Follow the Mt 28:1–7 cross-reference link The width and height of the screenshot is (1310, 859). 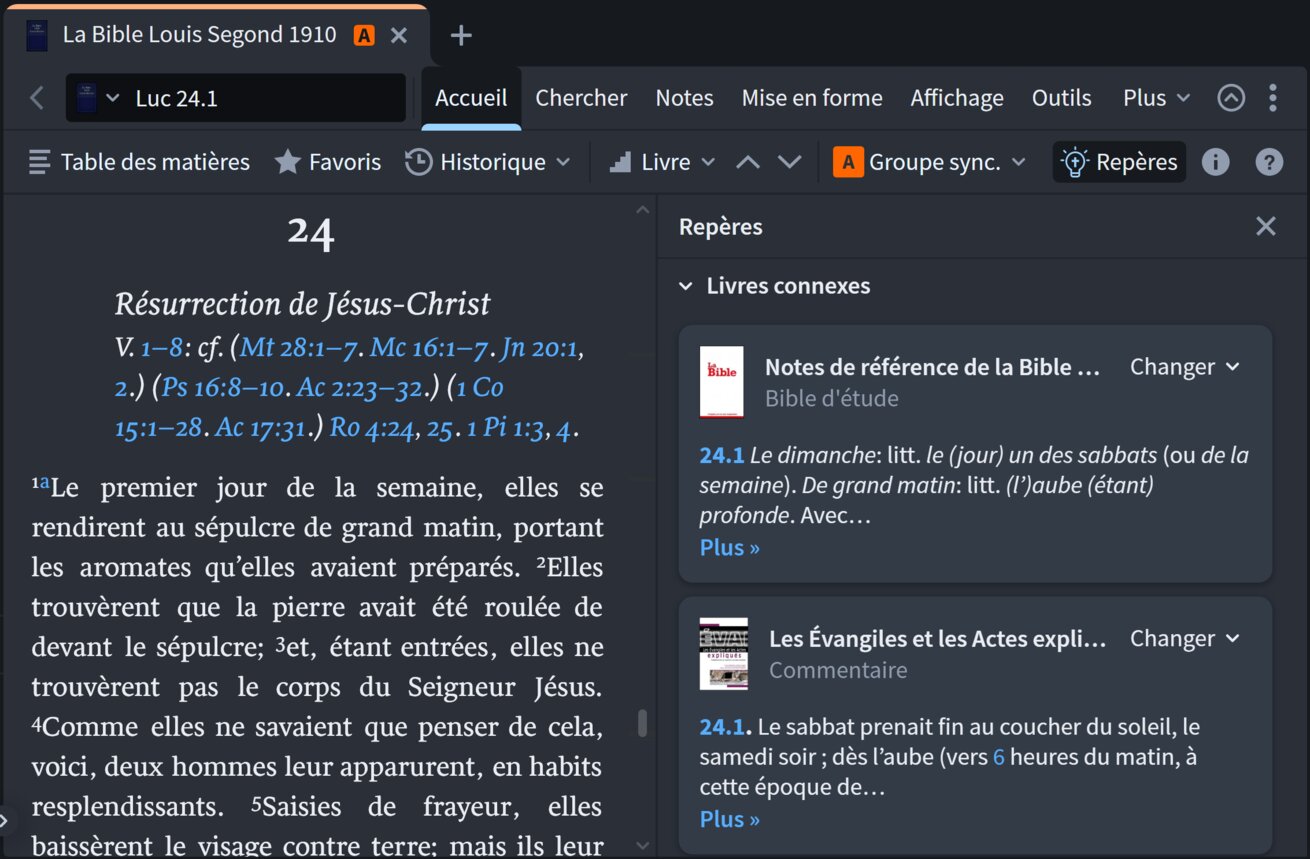pyautogui.click(x=301, y=347)
